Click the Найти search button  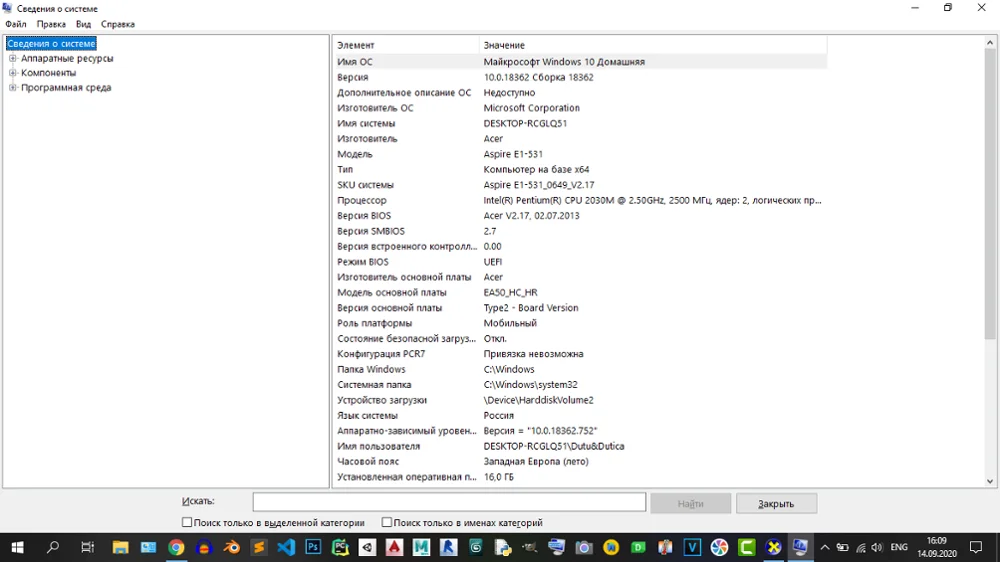pos(691,503)
